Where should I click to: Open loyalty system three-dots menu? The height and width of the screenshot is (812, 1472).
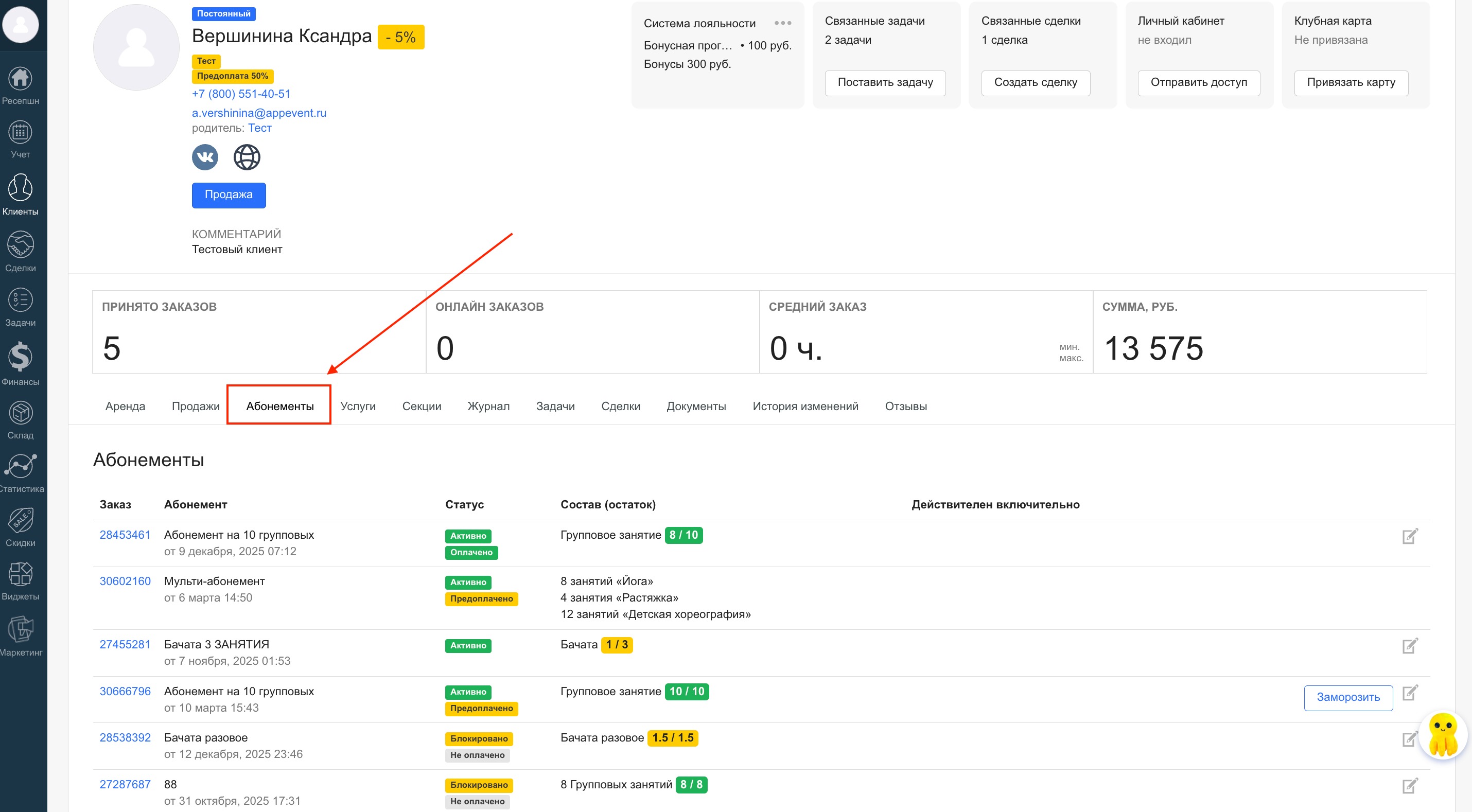click(782, 24)
